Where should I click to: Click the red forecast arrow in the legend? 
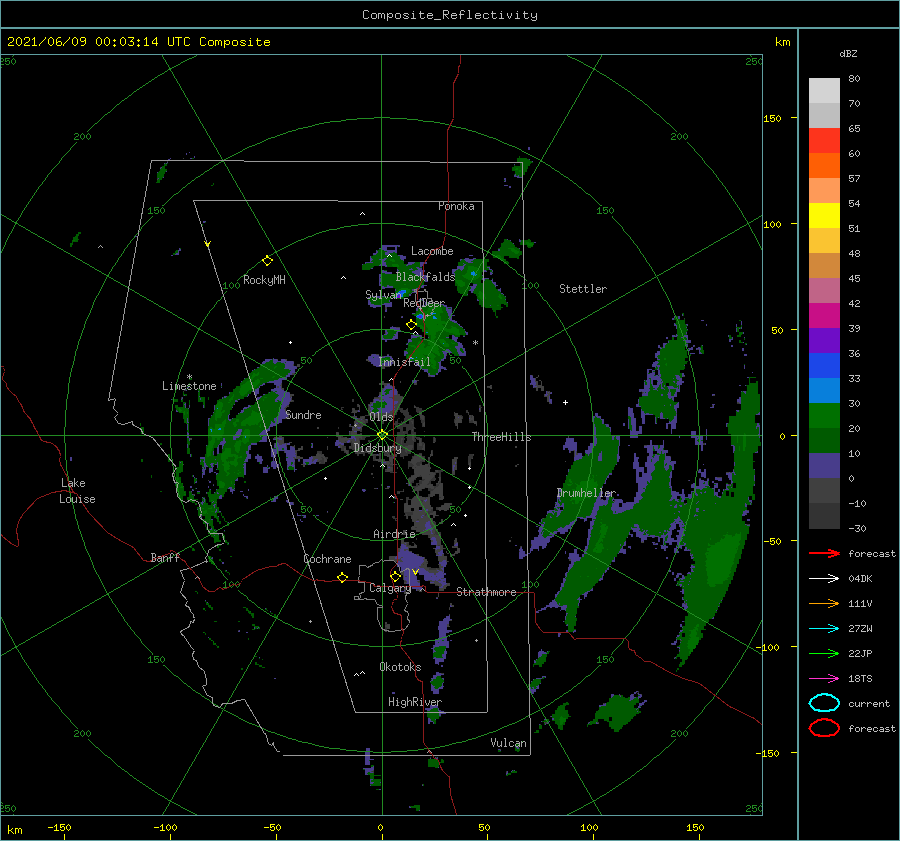(824, 553)
